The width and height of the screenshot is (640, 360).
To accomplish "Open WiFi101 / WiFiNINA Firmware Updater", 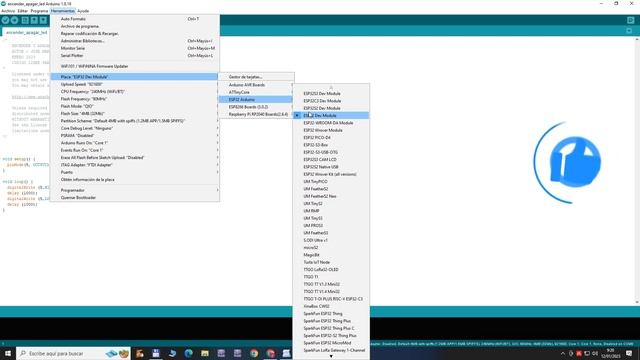I will point(135,66).
